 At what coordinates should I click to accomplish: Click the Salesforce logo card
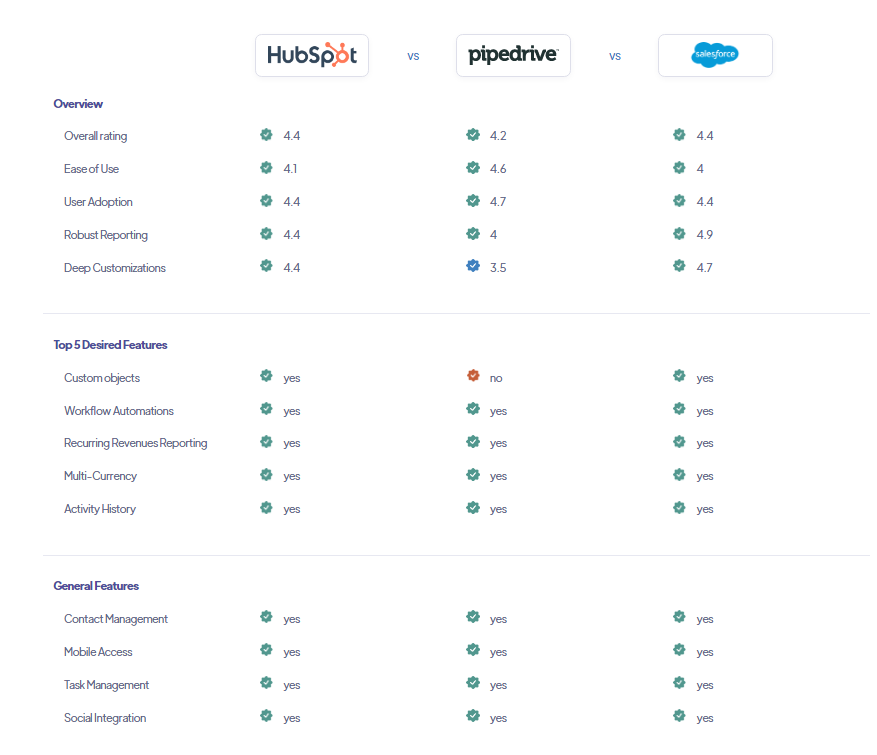point(715,55)
